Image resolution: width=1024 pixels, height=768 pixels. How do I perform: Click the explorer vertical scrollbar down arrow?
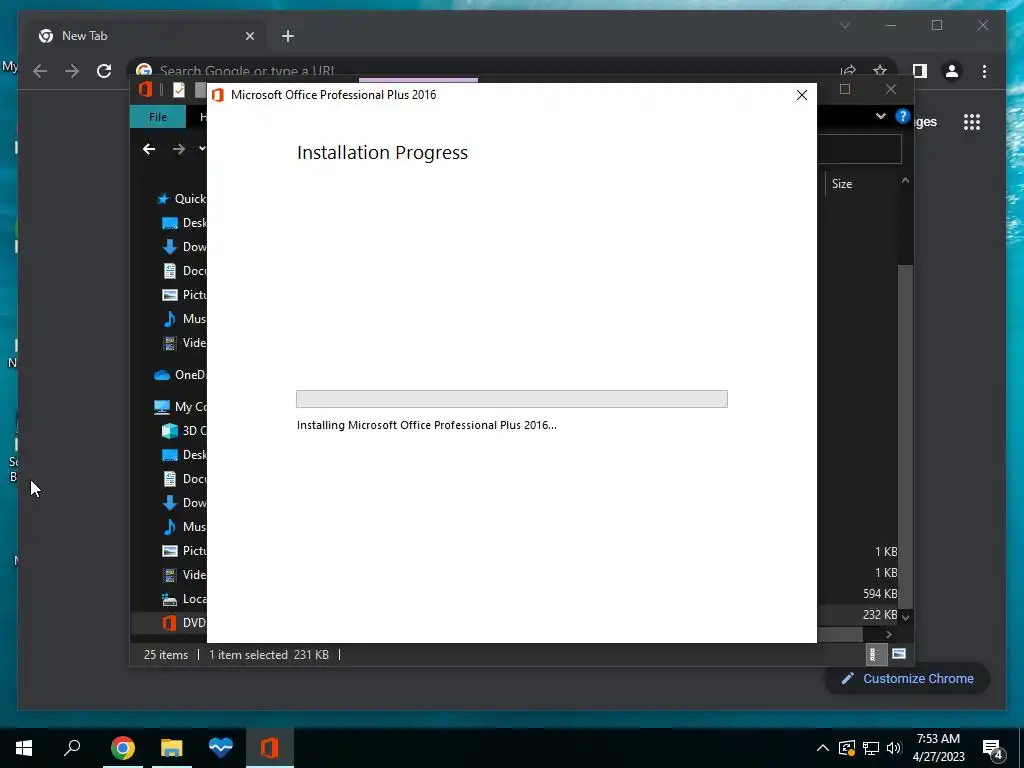pyautogui.click(x=906, y=617)
